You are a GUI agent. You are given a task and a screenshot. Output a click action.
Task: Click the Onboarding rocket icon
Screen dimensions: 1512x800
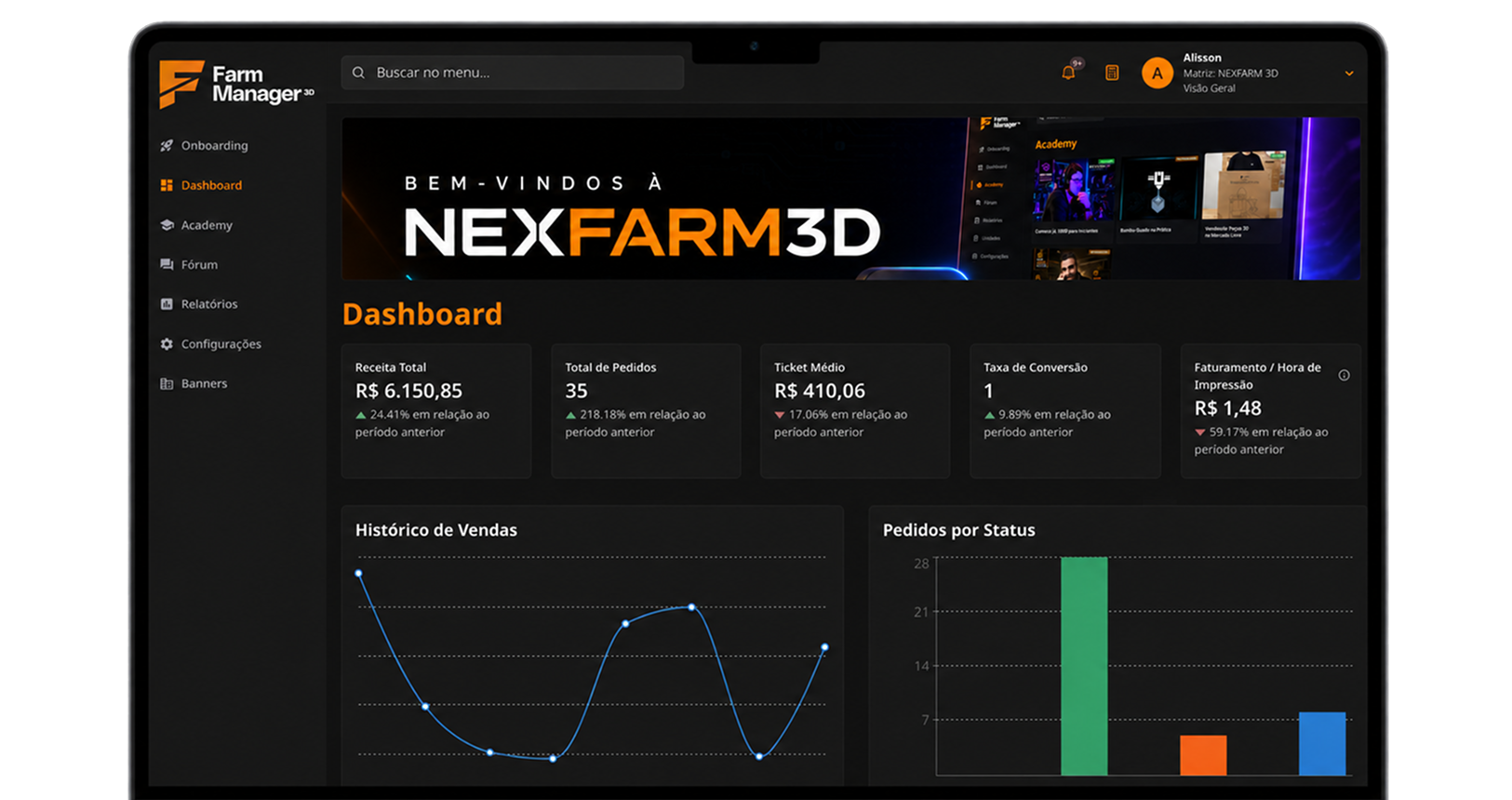tap(167, 145)
